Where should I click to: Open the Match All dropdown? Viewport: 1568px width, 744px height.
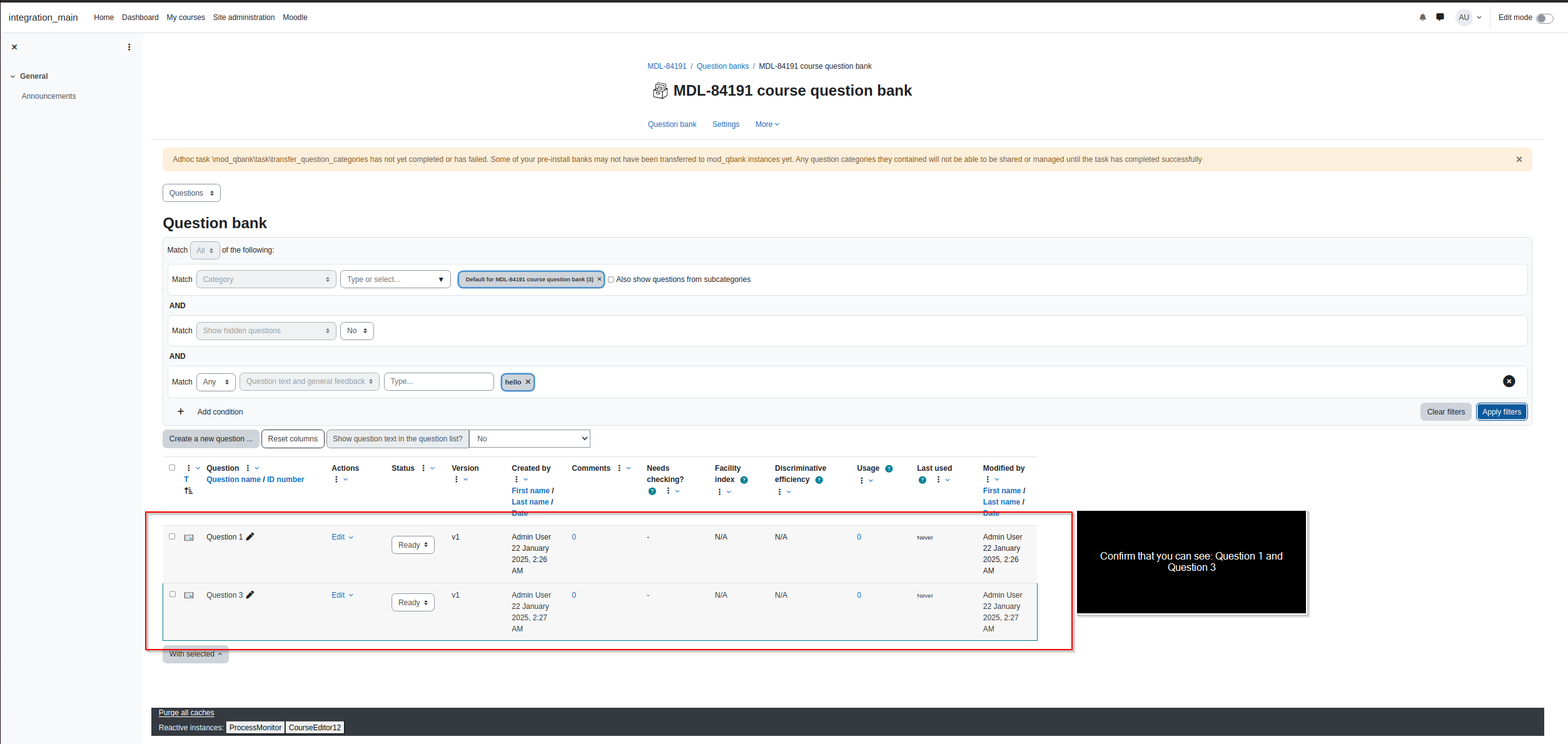coord(205,250)
